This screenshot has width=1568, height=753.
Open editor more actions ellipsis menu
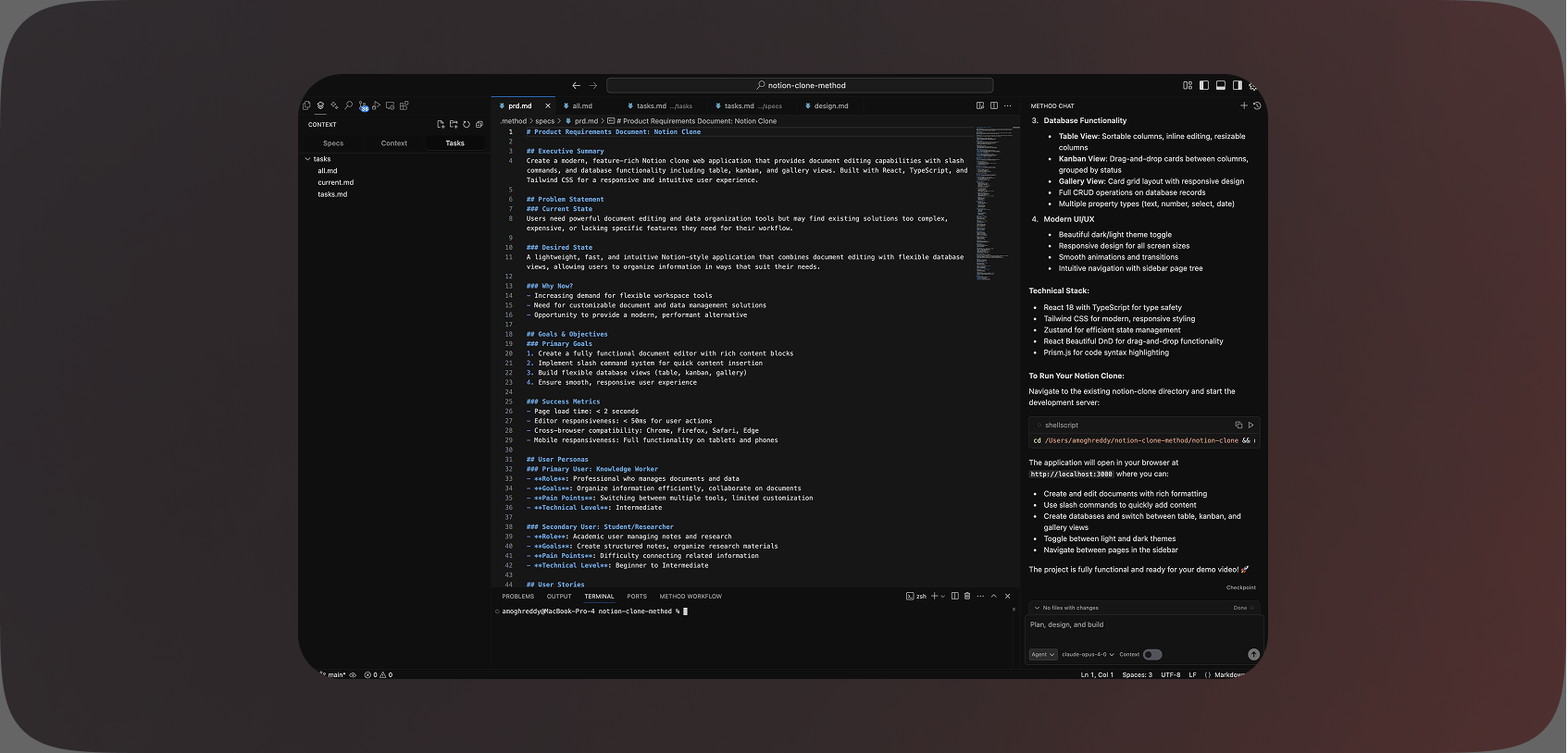(x=1008, y=105)
